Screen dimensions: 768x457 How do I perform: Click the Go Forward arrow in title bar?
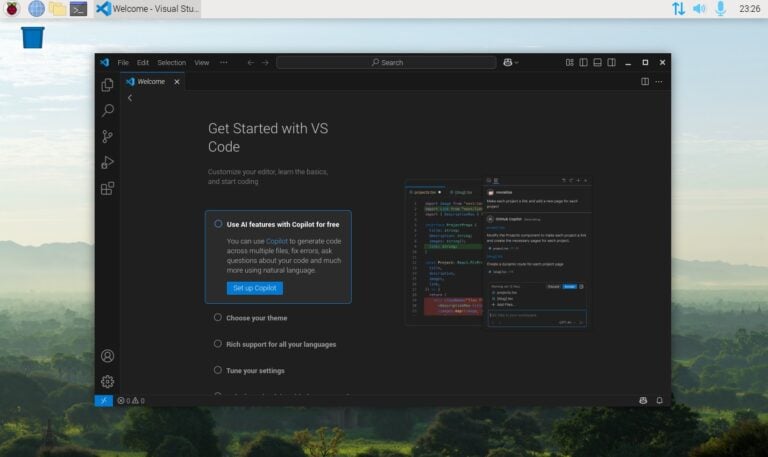click(265, 63)
